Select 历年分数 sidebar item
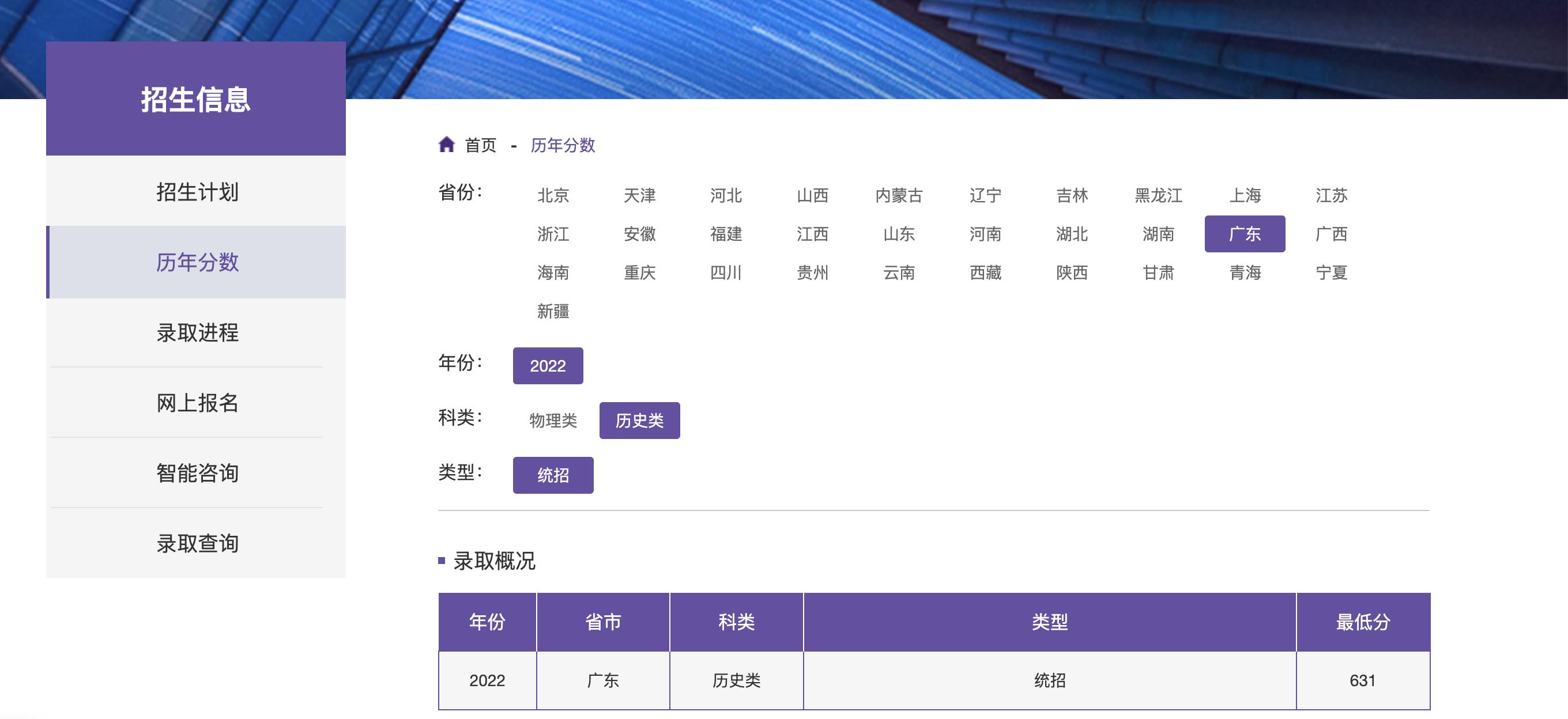The image size is (1568, 719). pyautogui.click(x=197, y=262)
